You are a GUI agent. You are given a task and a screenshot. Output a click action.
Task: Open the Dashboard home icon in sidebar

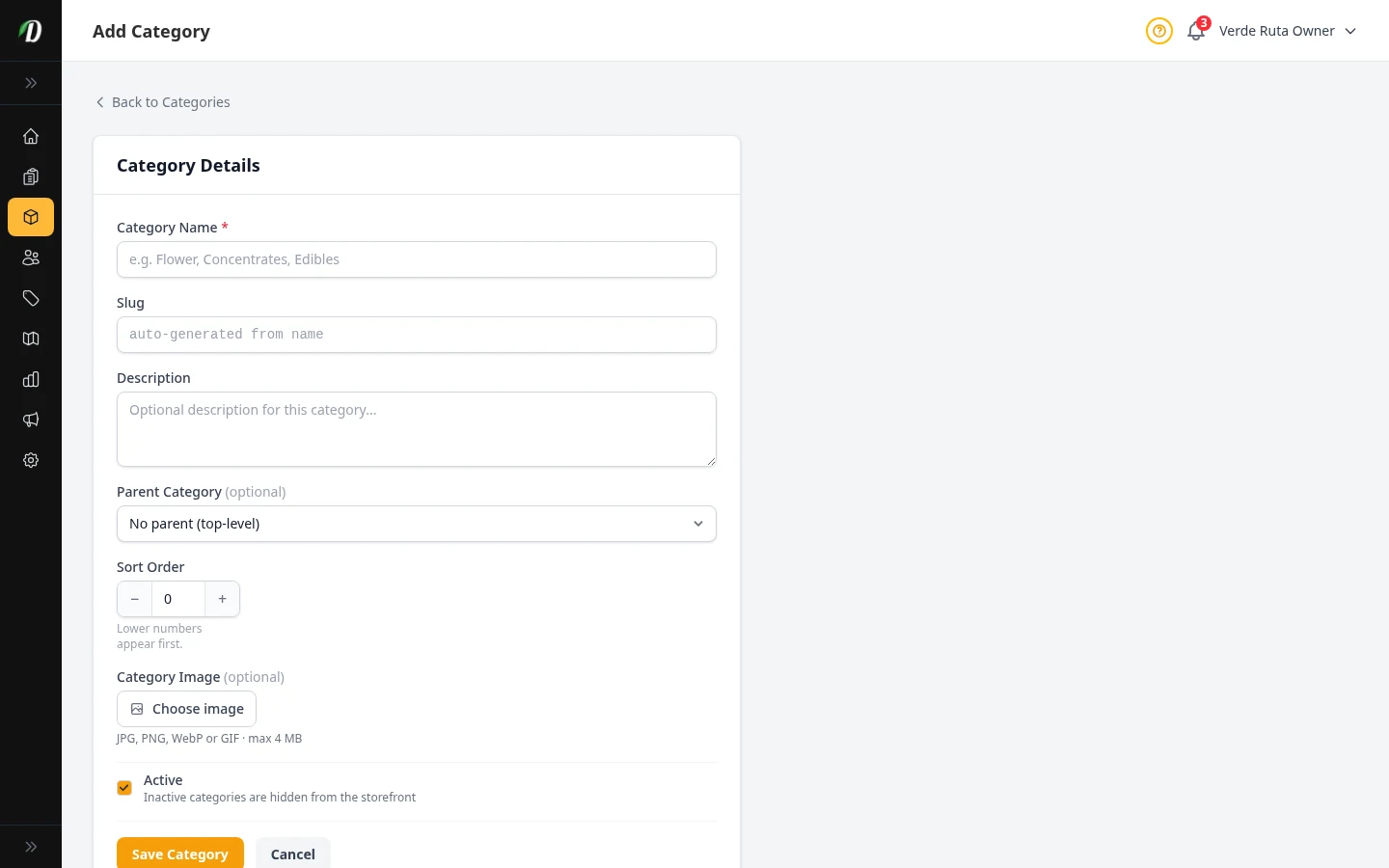30,136
